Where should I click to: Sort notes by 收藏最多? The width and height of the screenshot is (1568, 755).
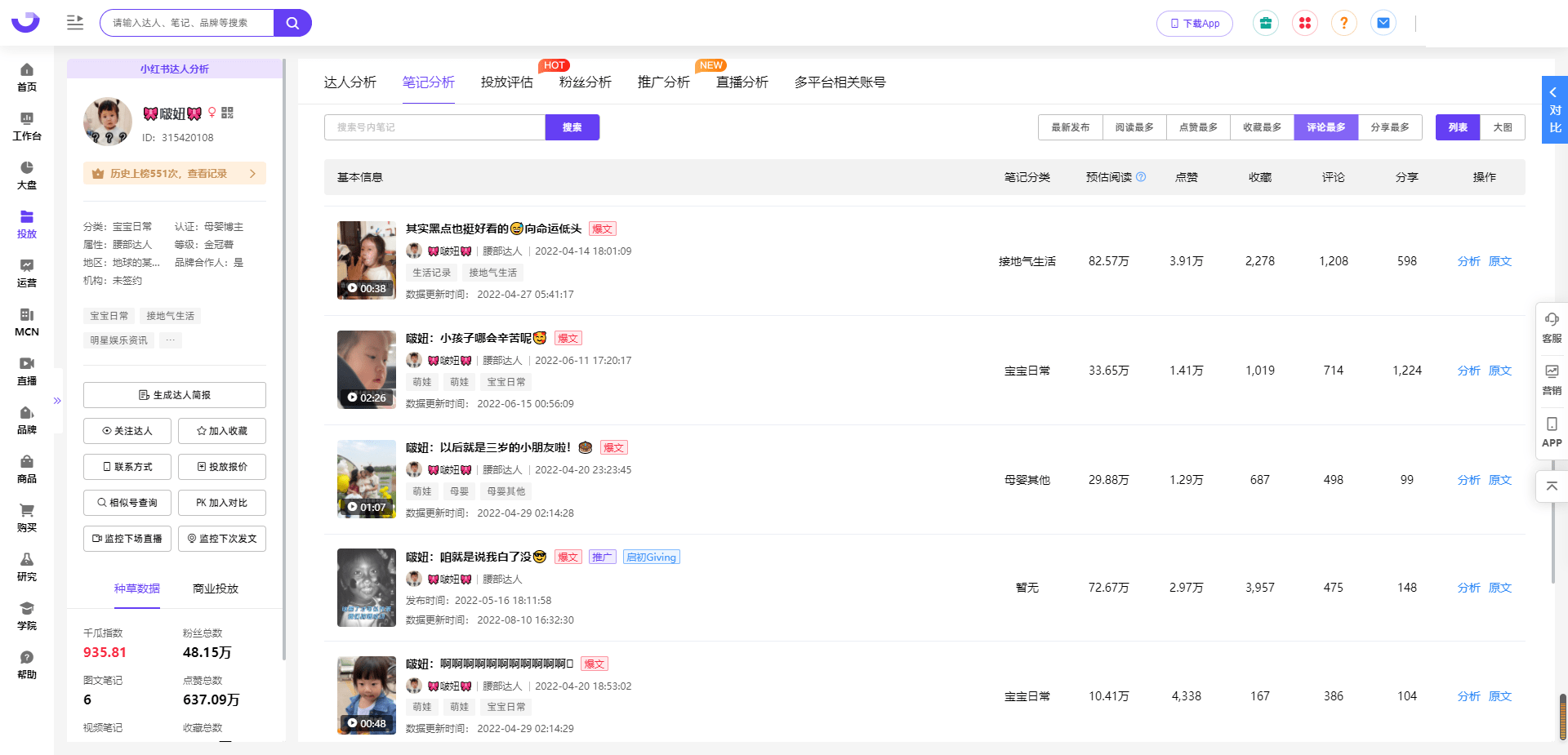point(1262,127)
